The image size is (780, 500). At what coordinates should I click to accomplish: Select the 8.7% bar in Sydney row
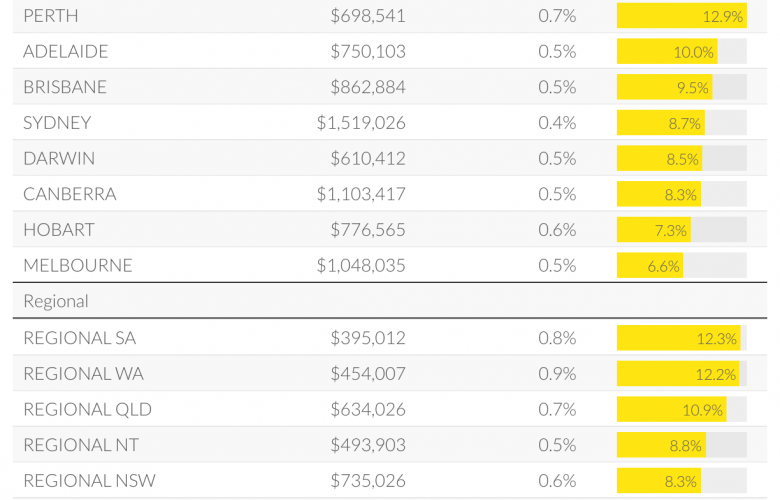pyautogui.click(x=661, y=123)
